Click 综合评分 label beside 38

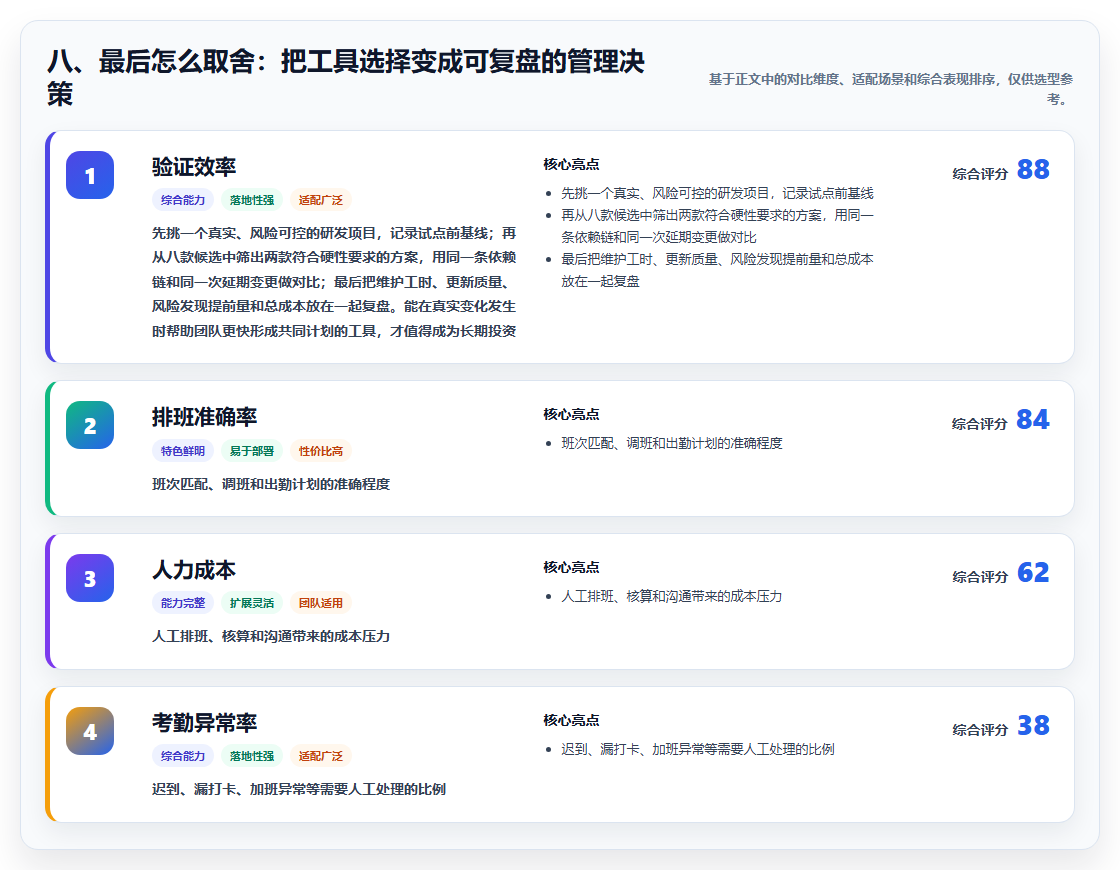pyautogui.click(x=980, y=729)
